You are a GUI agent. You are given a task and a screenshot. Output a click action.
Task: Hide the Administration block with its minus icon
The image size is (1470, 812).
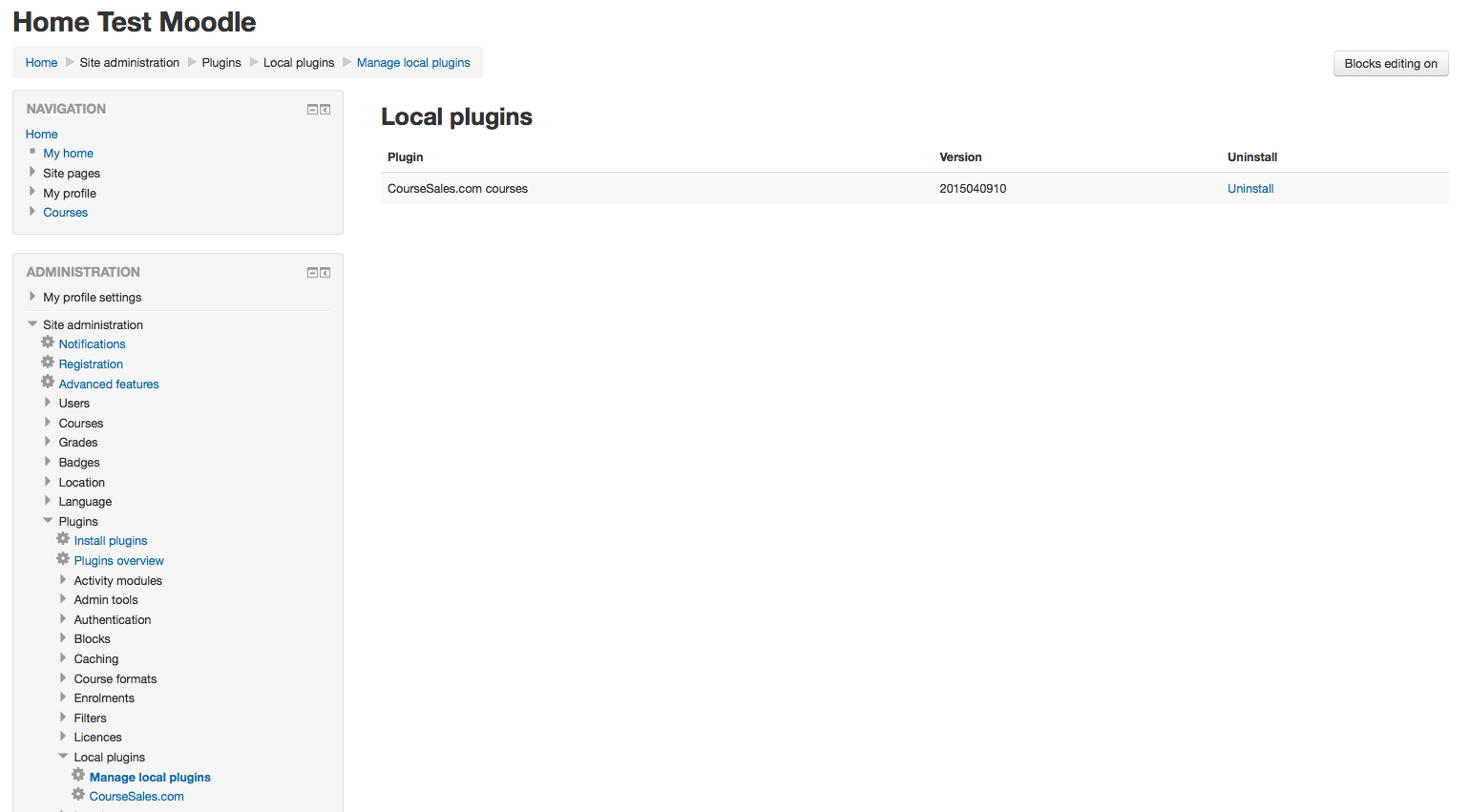coord(312,273)
